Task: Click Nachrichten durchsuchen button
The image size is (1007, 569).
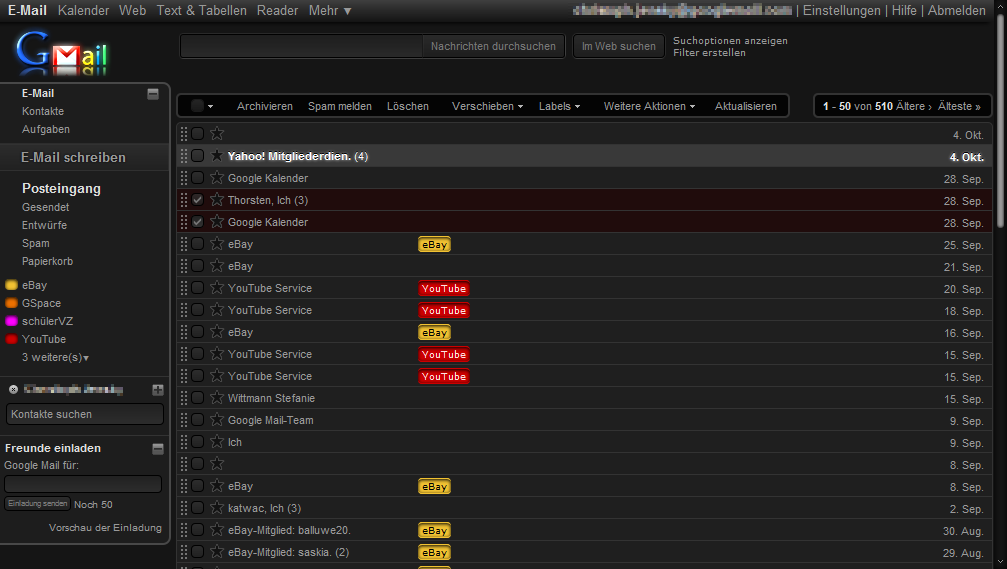Action: (x=493, y=46)
